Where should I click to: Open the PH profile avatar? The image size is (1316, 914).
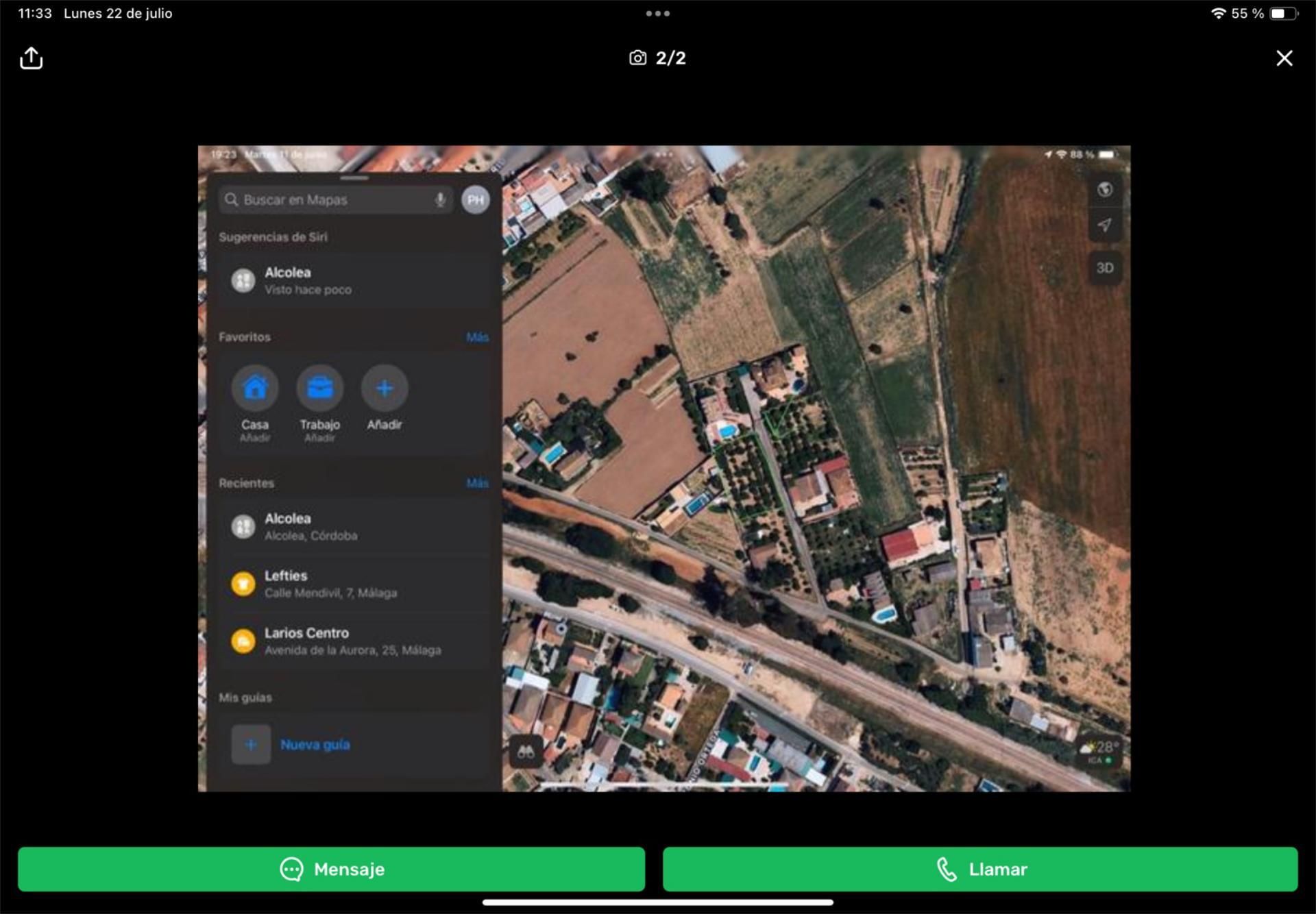tap(476, 200)
